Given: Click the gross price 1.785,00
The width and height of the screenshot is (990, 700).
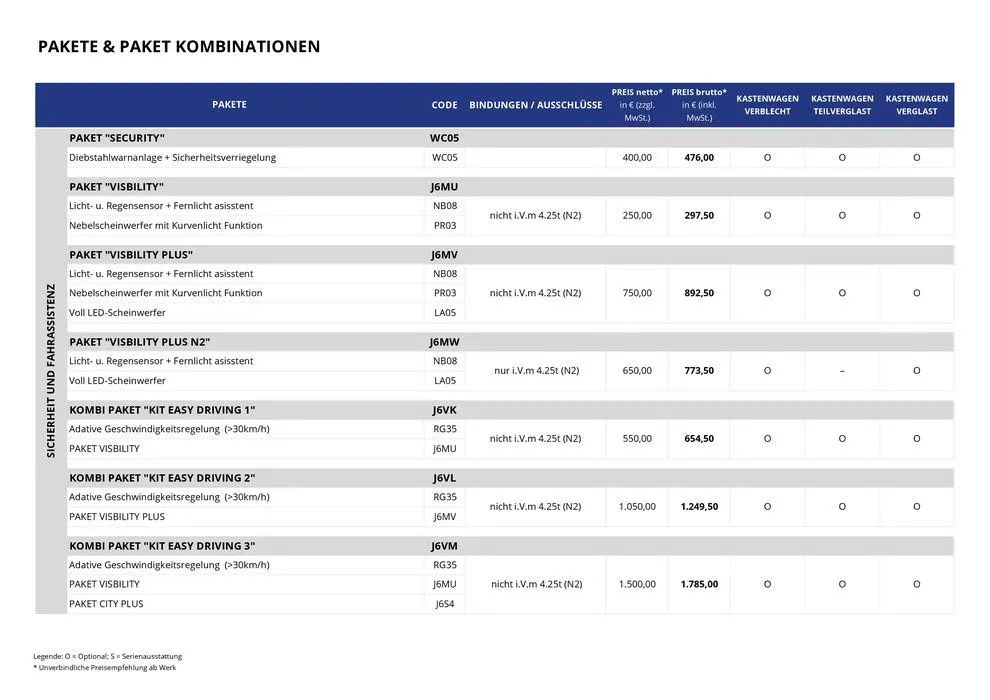Looking at the screenshot, I should coord(699,584).
